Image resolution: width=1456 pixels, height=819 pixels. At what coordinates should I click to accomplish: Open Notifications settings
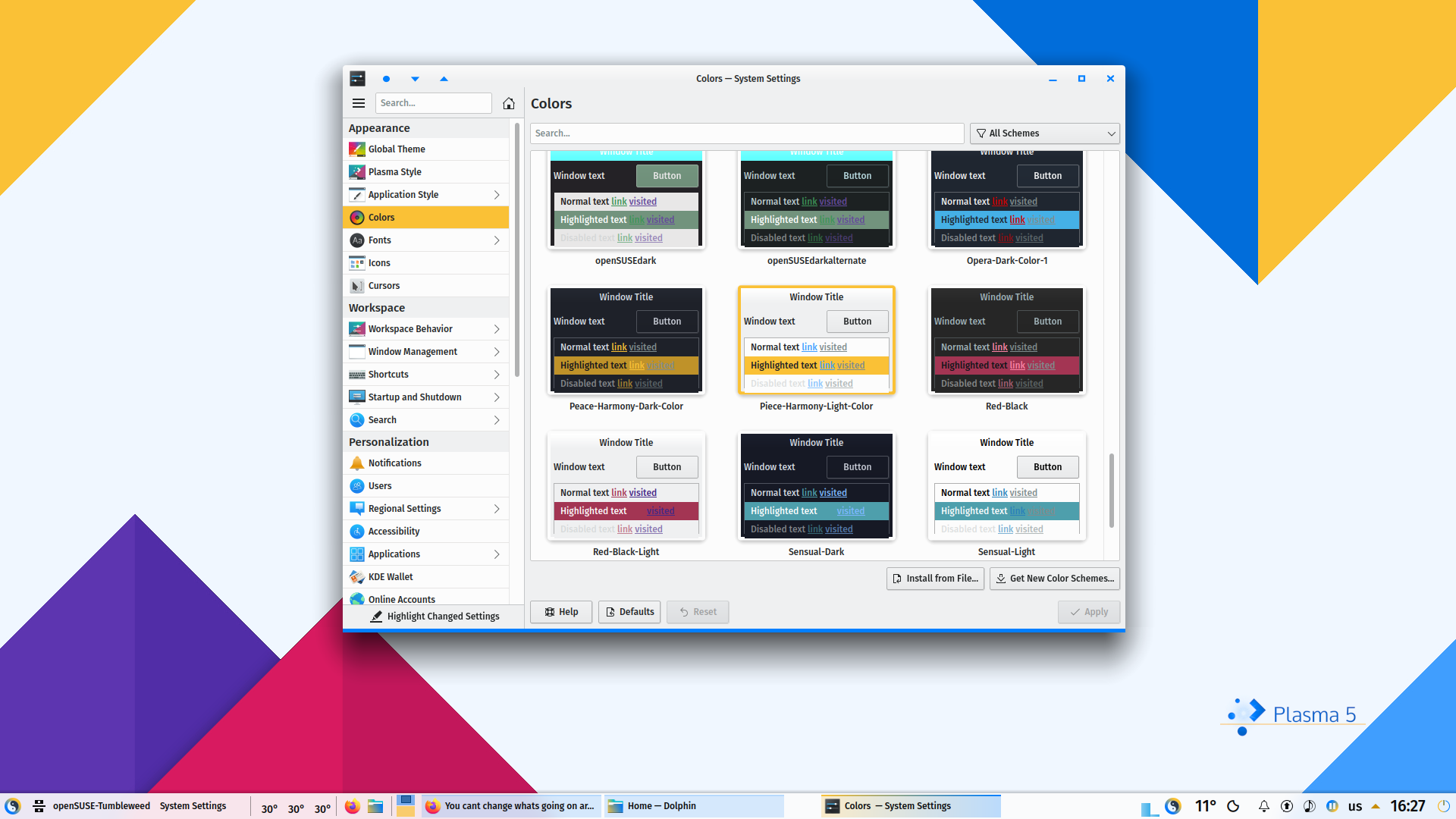click(x=425, y=463)
